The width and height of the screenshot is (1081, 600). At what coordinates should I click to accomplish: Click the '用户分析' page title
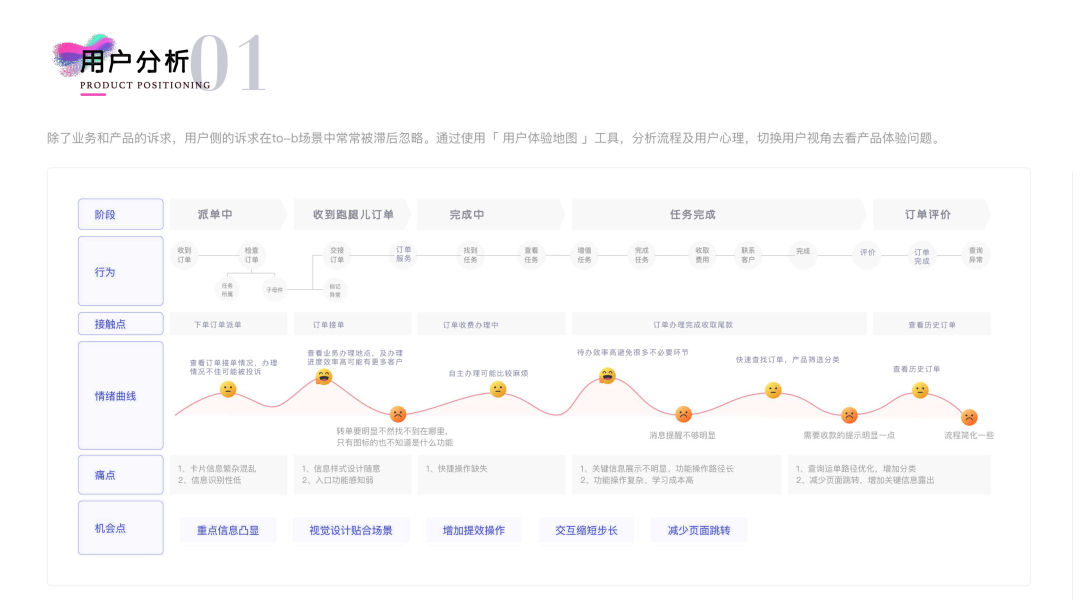(x=134, y=62)
